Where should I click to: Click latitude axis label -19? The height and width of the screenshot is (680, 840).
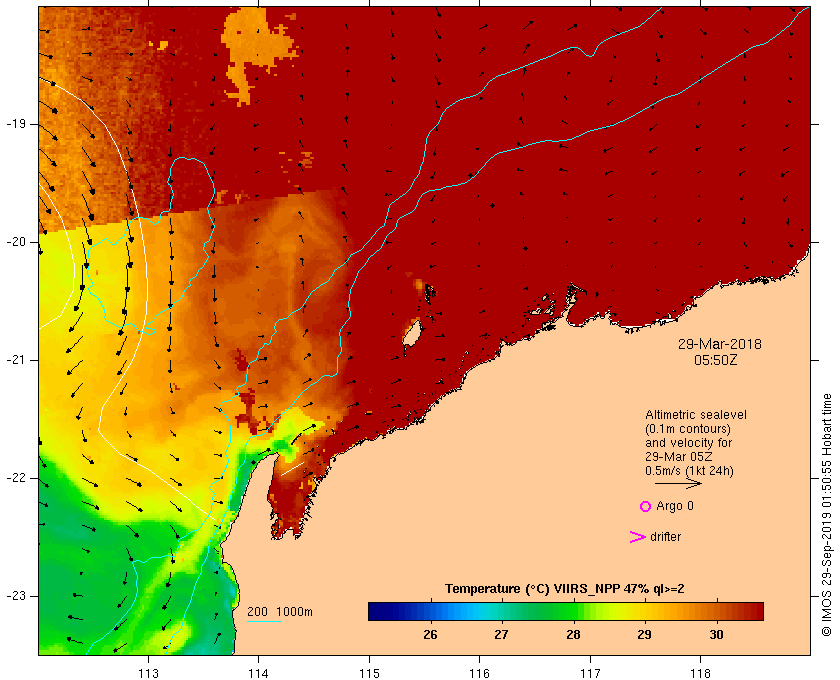tap(16, 124)
